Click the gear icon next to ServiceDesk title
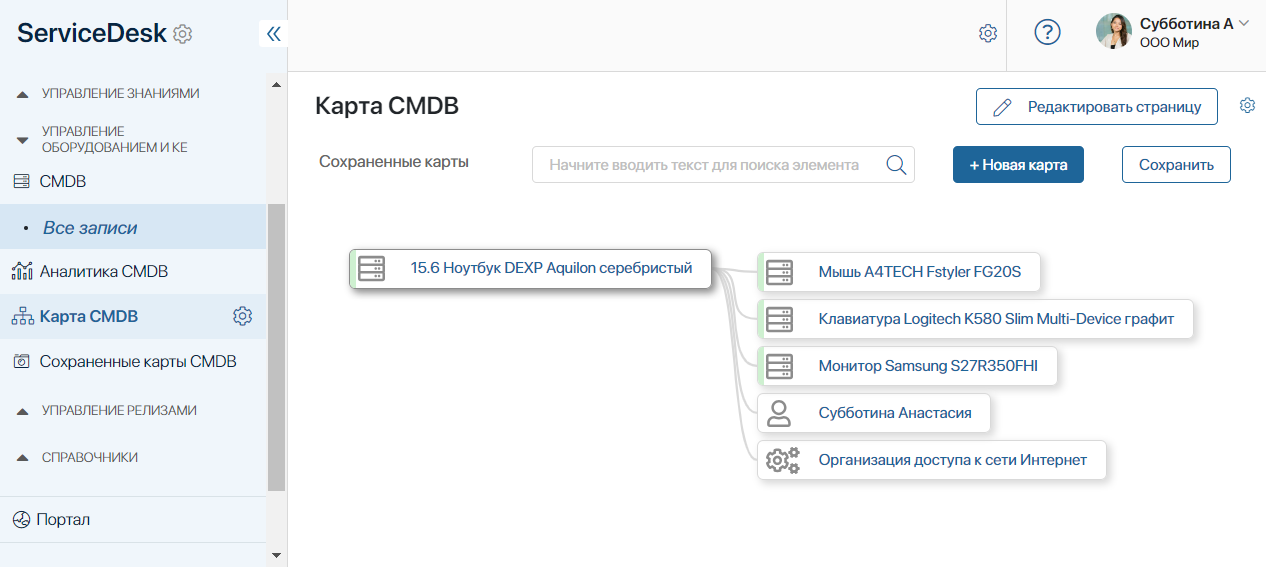Image resolution: width=1266 pixels, height=567 pixels. pos(182,34)
